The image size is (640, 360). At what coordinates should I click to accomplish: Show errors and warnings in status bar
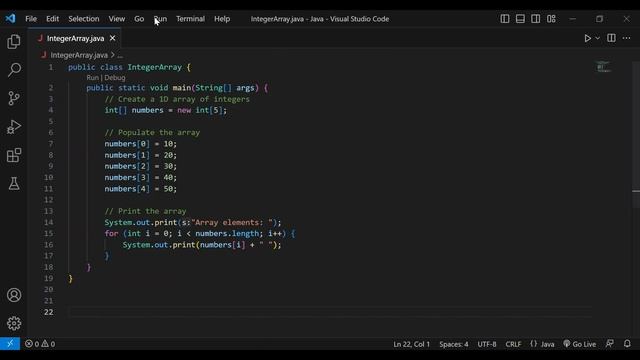click(x=40, y=344)
